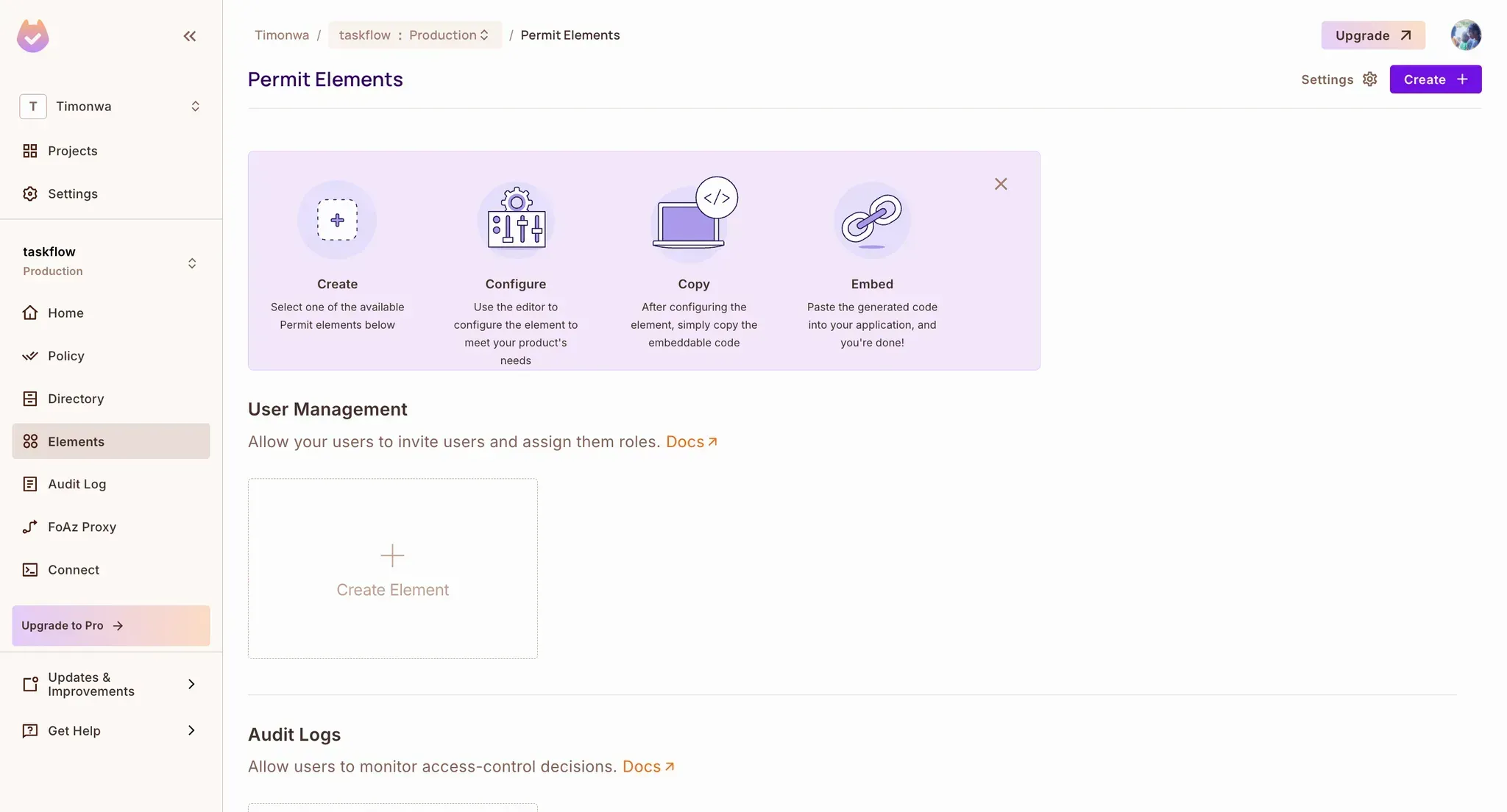Open the taskflow : Production breadcrumb dropdown
The width and height of the screenshot is (1507, 812).
[x=414, y=35]
